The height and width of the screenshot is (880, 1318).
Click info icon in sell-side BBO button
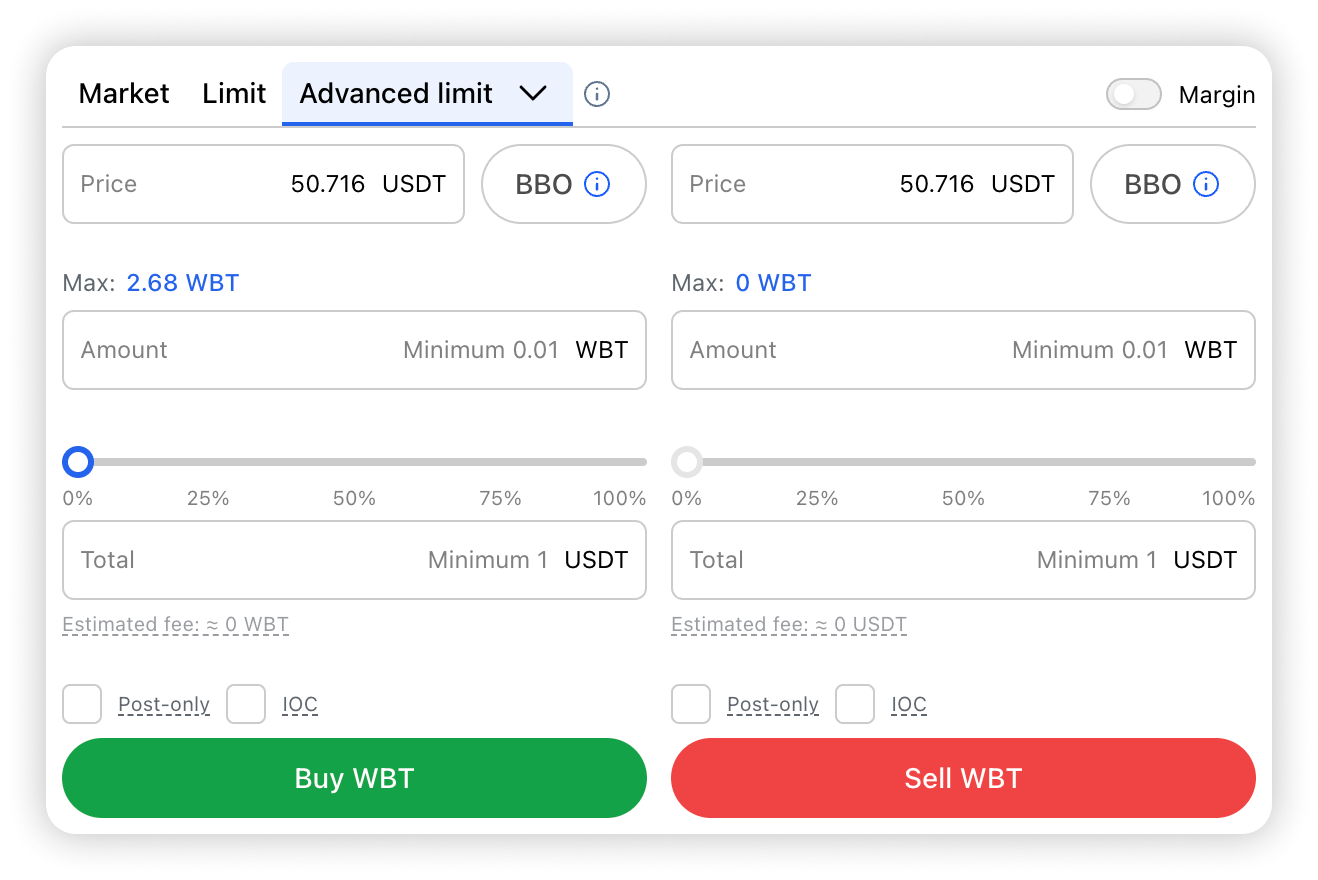point(1206,184)
